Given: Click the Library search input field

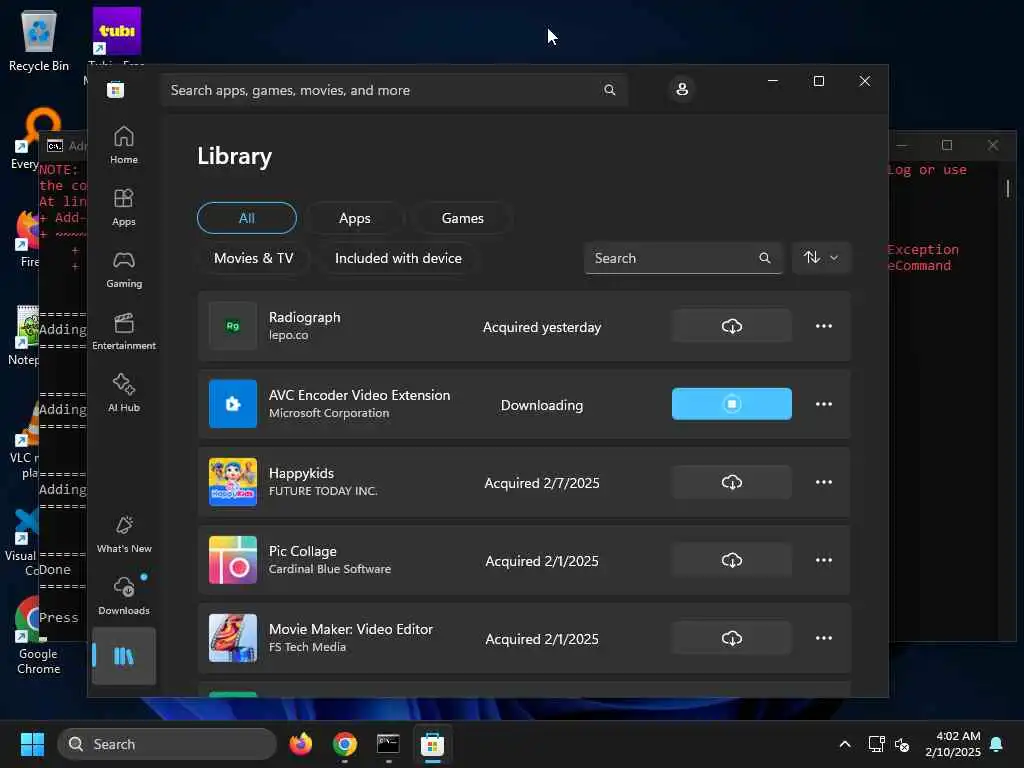Looking at the screenshot, I should [683, 258].
